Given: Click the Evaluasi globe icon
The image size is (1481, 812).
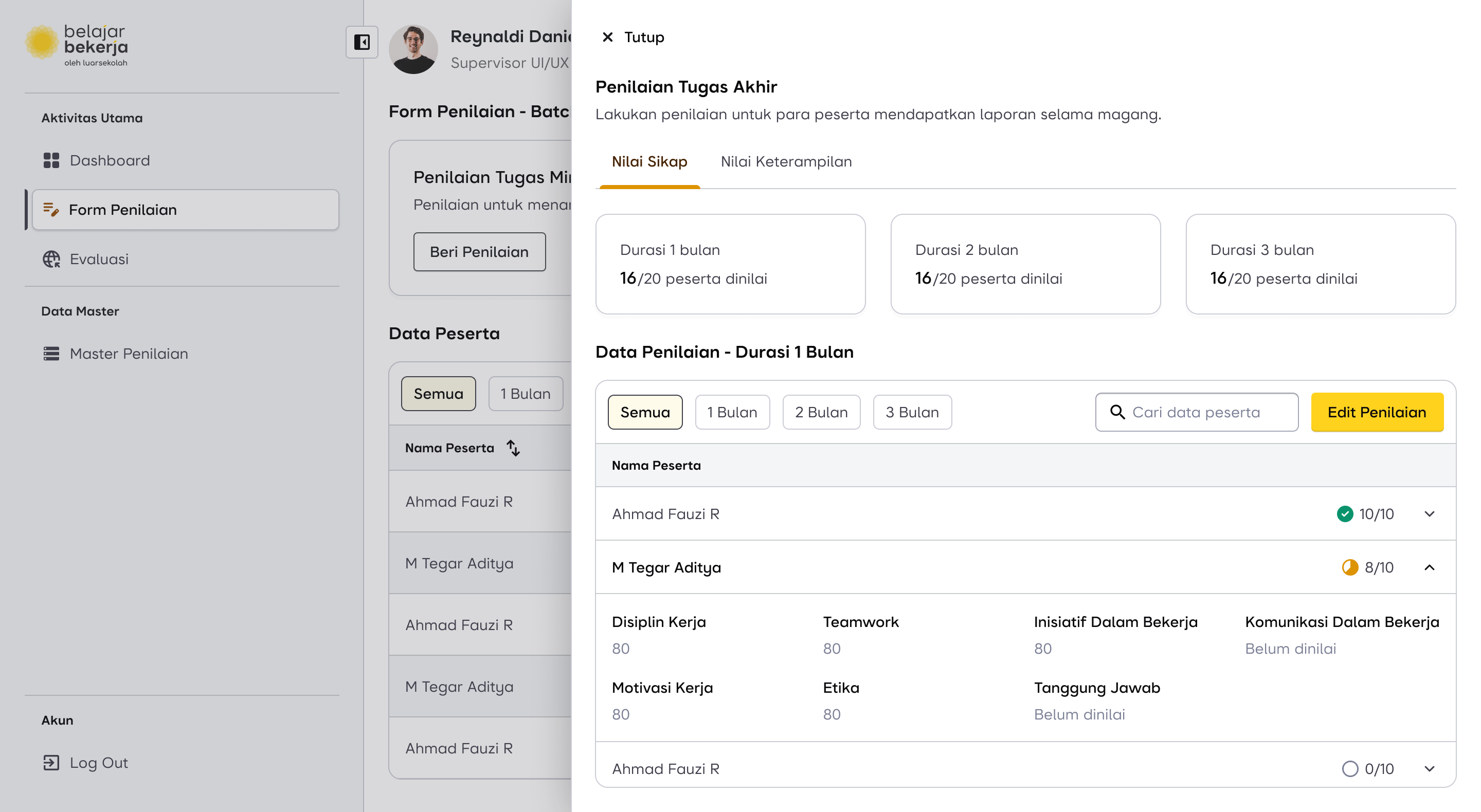Looking at the screenshot, I should (x=51, y=259).
